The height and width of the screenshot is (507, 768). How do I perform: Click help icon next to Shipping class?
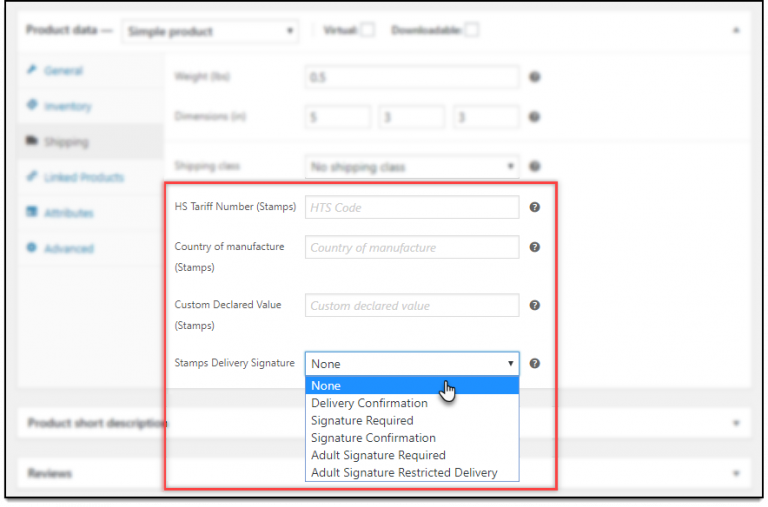(534, 167)
